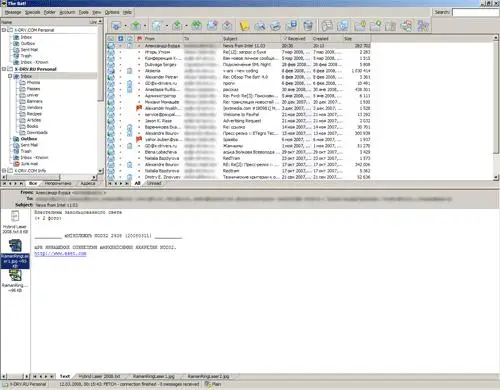Click the get new mail toolbar icon

click(116, 25)
